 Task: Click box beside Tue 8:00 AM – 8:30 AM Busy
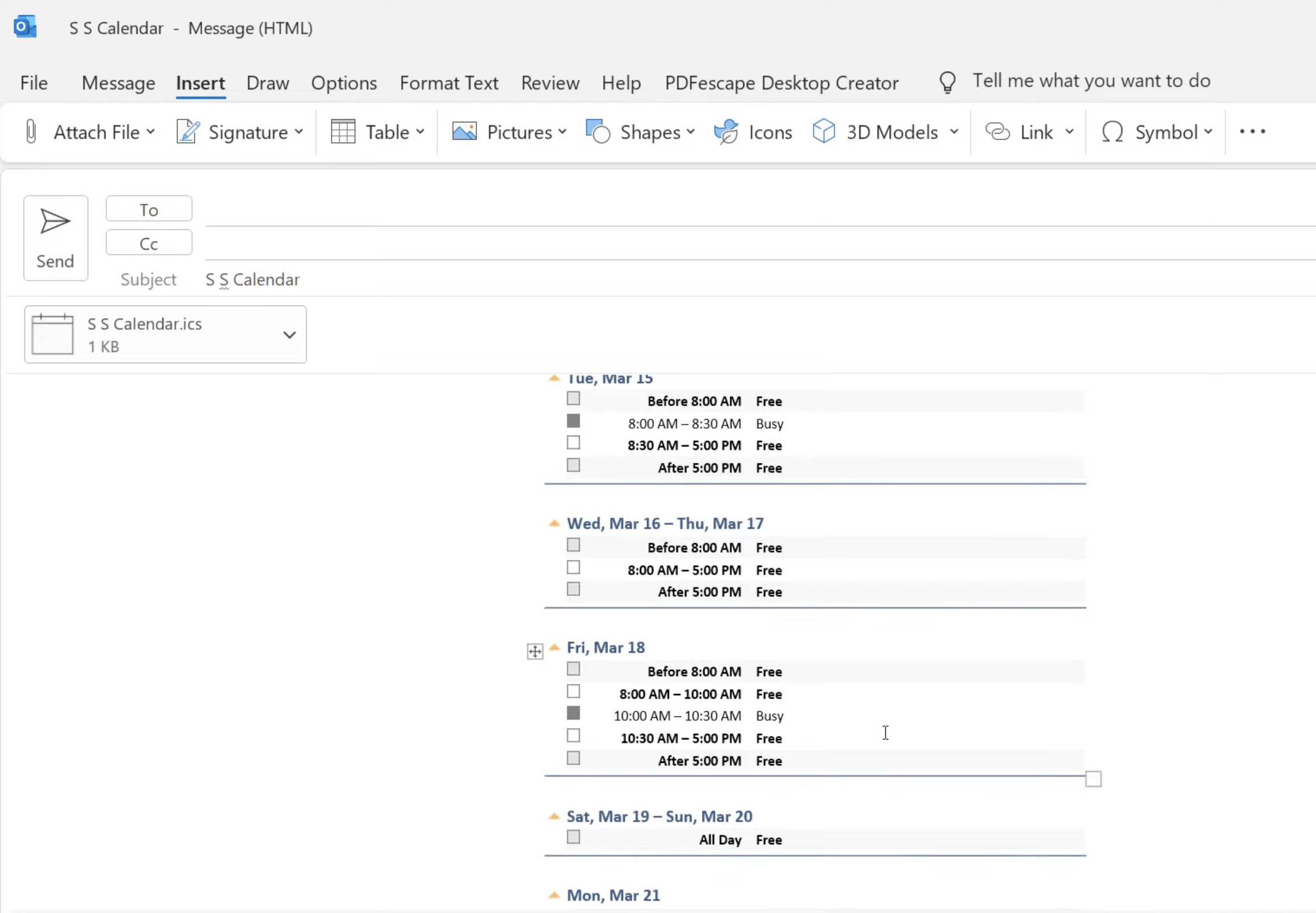573,421
